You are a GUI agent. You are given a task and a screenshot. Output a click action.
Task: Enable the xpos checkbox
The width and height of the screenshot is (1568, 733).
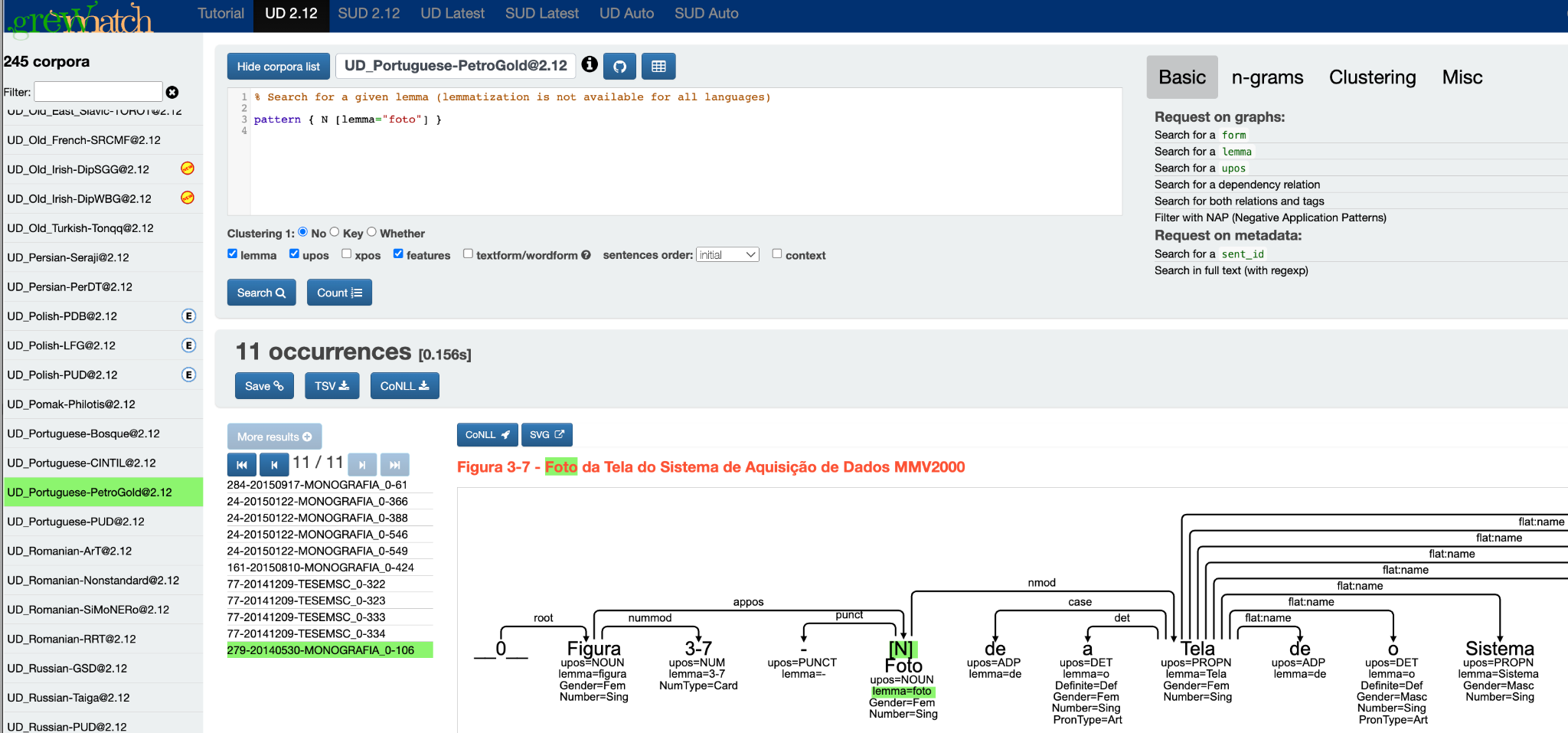point(347,254)
